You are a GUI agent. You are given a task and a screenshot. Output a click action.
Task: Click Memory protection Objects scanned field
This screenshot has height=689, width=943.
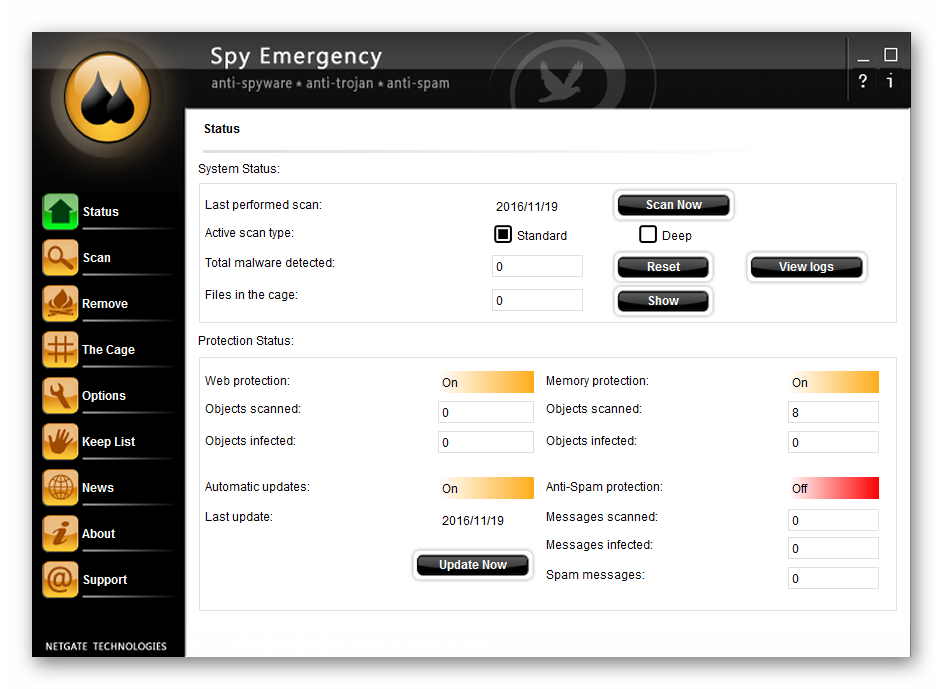(x=833, y=412)
